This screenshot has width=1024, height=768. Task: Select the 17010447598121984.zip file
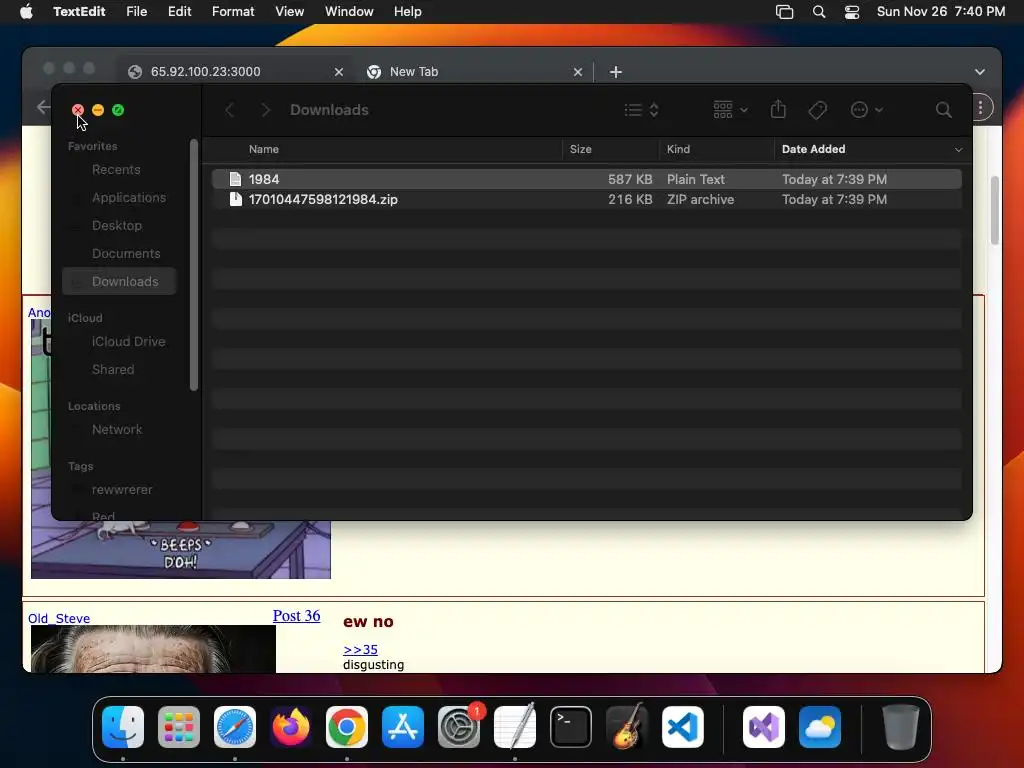pos(586,199)
